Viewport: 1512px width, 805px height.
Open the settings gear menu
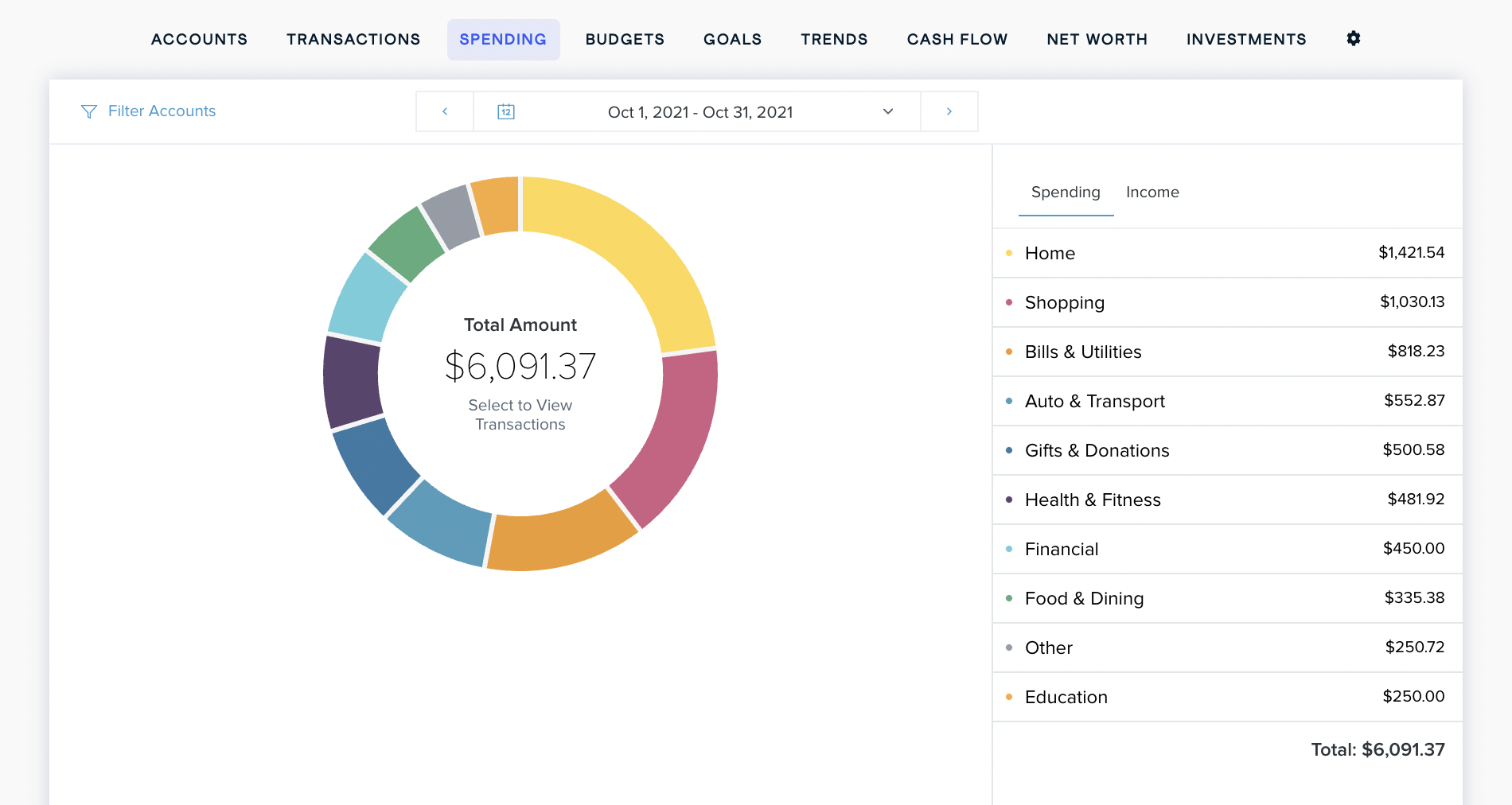tap(1353, 38)
